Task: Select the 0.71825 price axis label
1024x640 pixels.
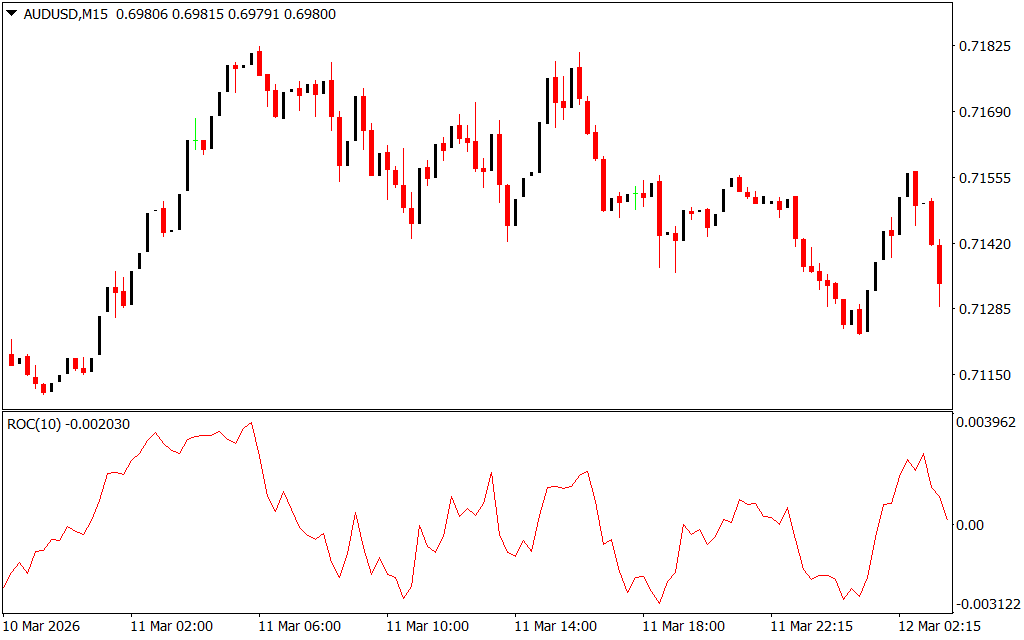Action: (985, 47)
